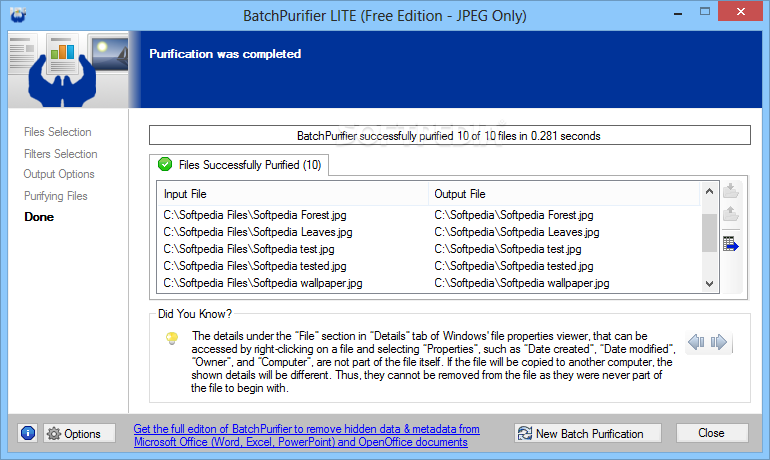770x460 pixels.
Task: Click the purification summary status box
Action: point(449,135)
